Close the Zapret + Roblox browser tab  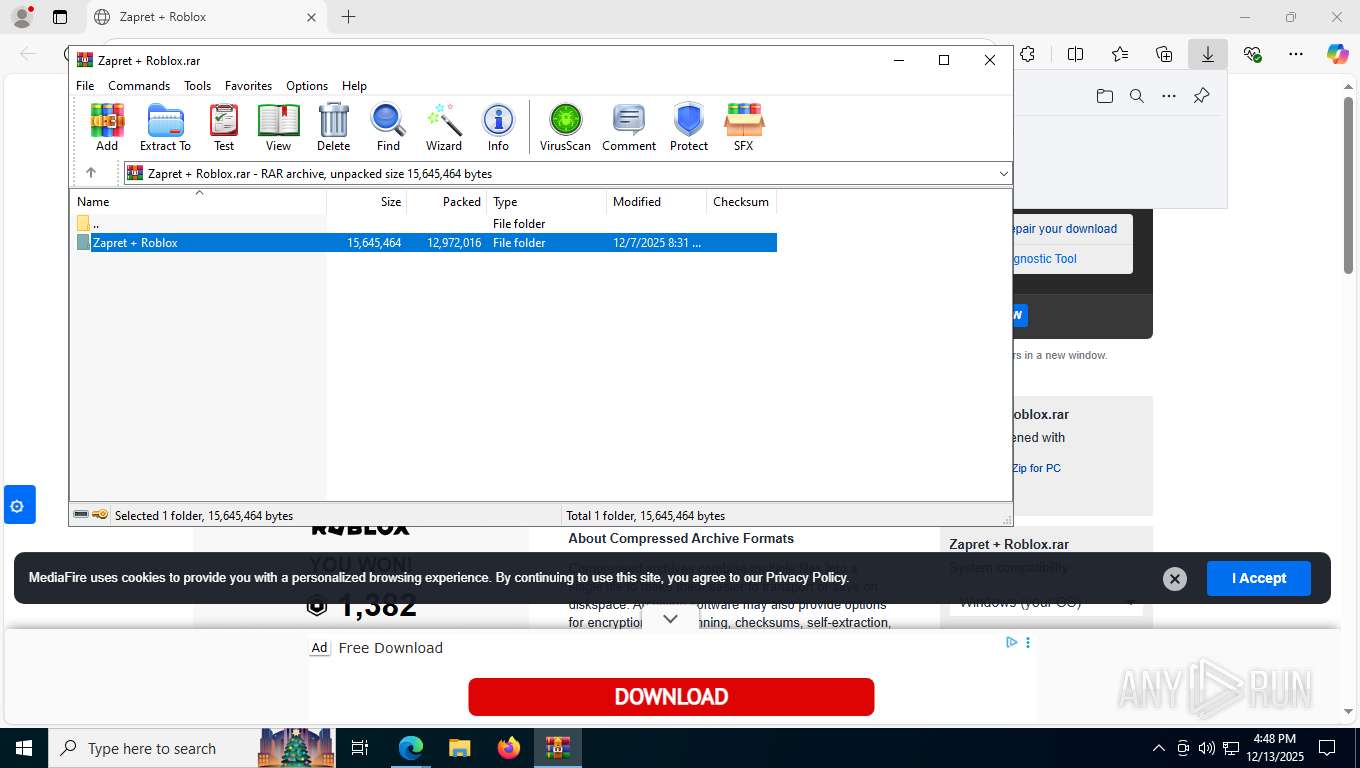click(x=311, y=17)
